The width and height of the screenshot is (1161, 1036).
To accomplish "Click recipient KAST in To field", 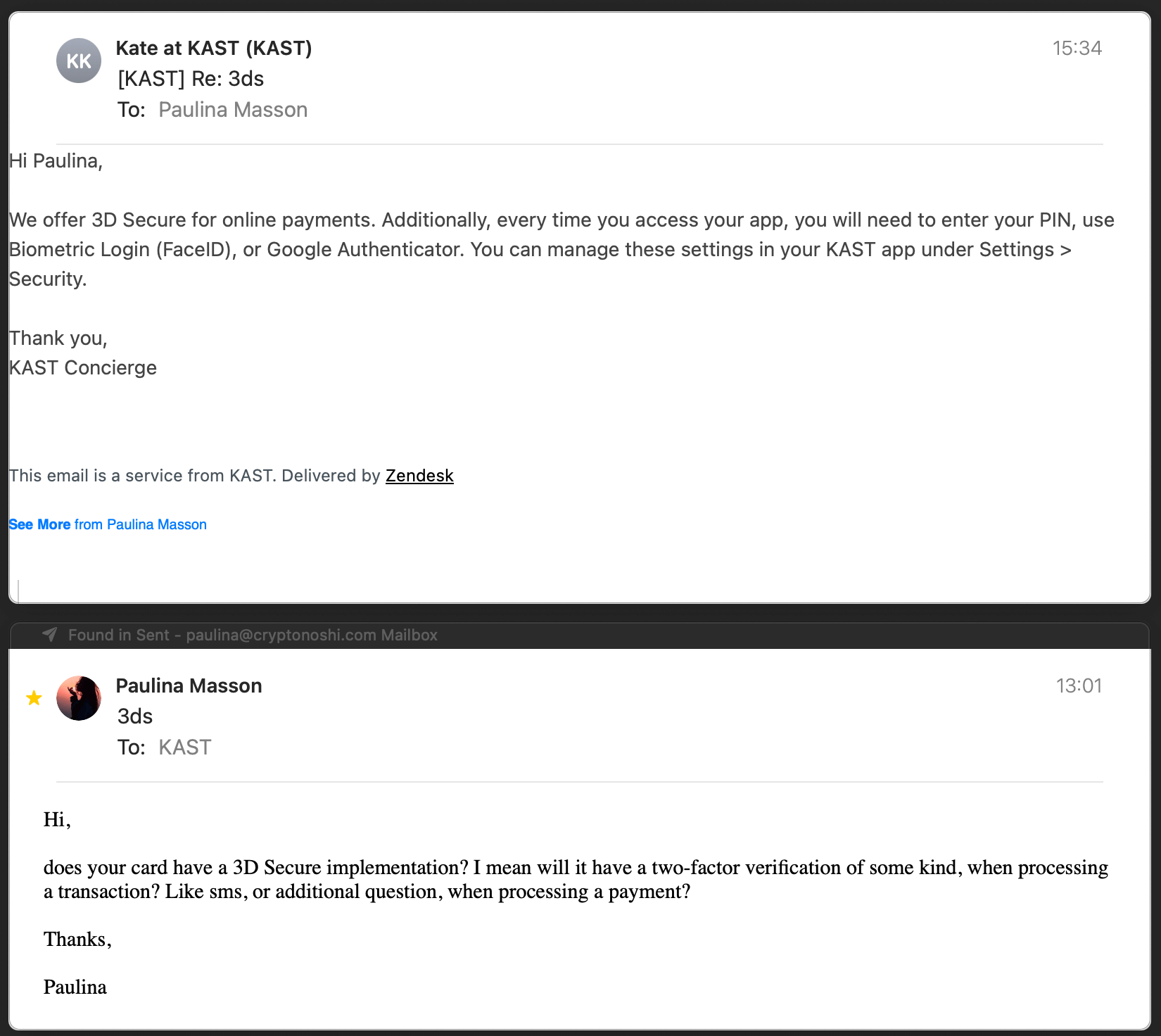I will (x=185, y=747).
